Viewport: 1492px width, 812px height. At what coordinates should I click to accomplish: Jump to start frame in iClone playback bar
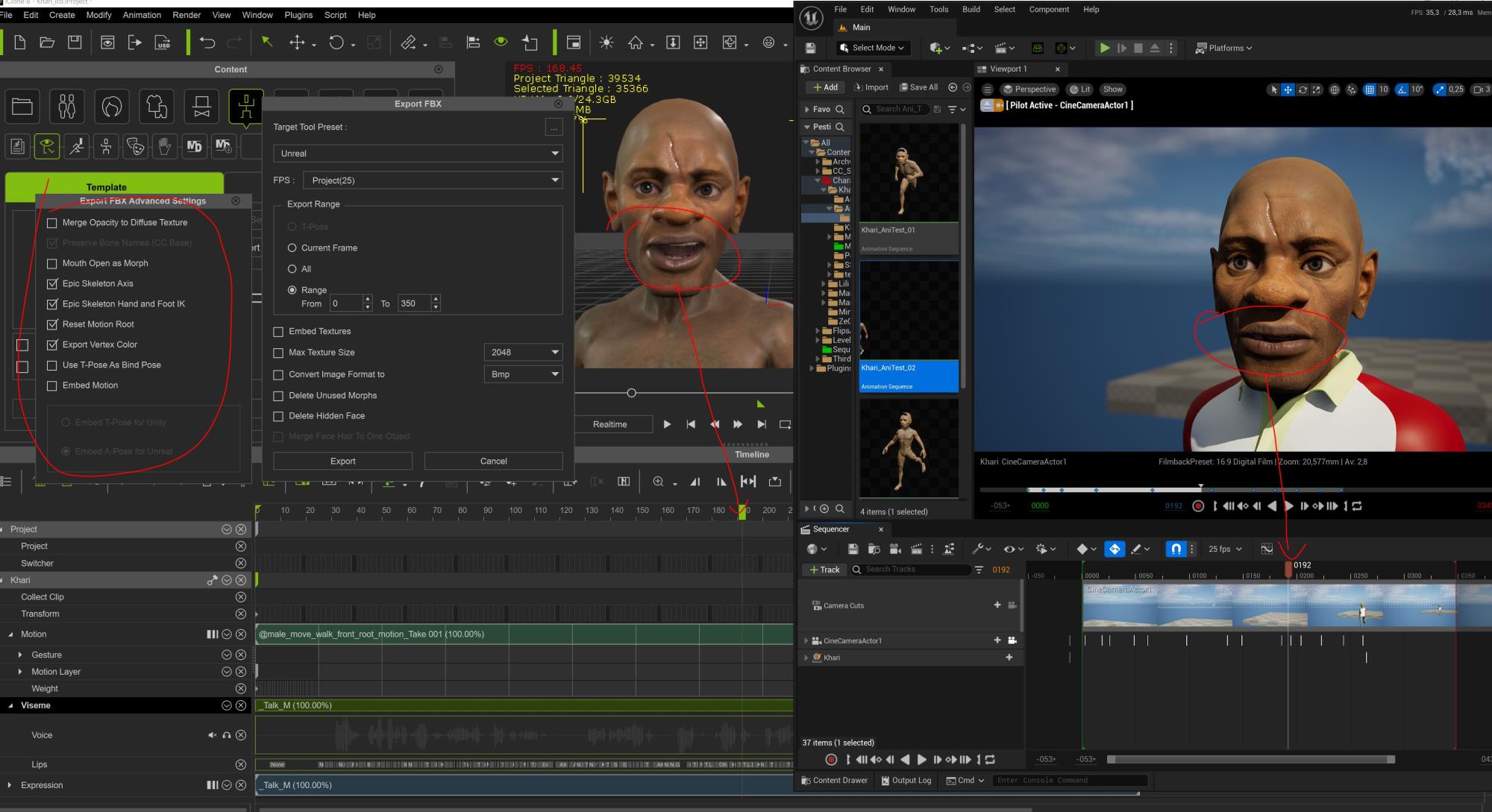691,424
